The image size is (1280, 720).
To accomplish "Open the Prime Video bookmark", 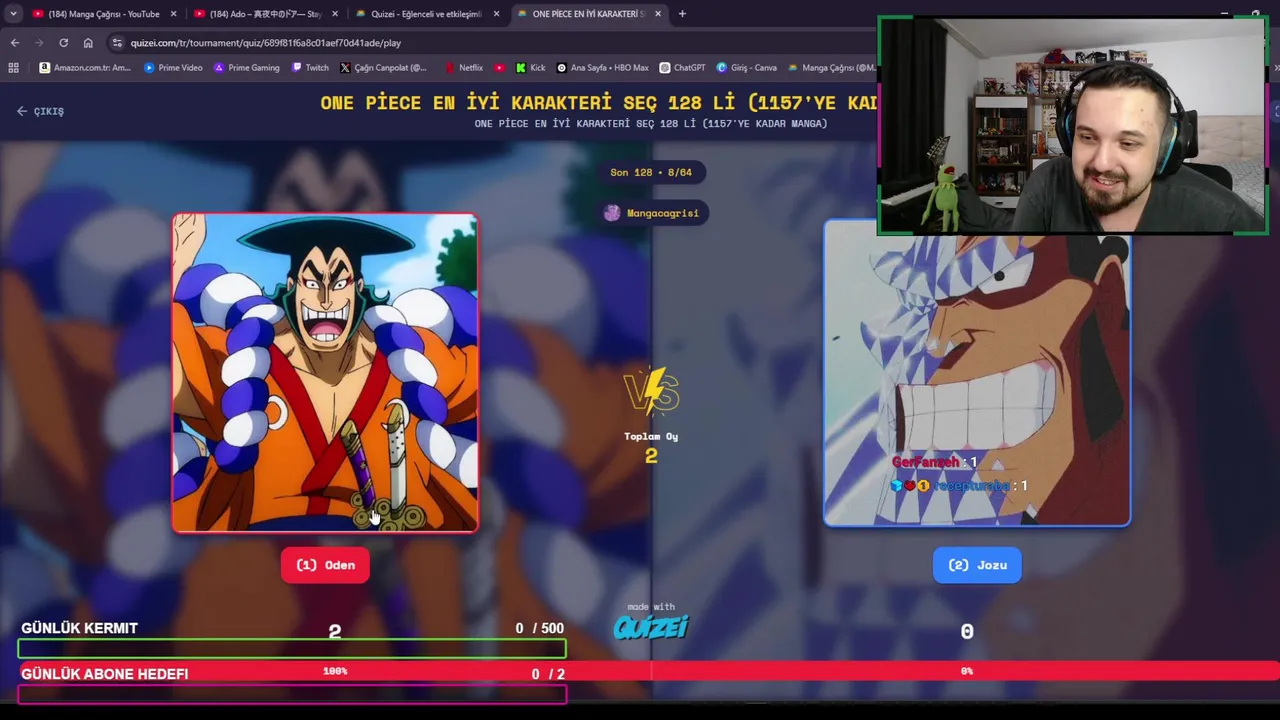I will pyautogui.click(x=173, y=68).
